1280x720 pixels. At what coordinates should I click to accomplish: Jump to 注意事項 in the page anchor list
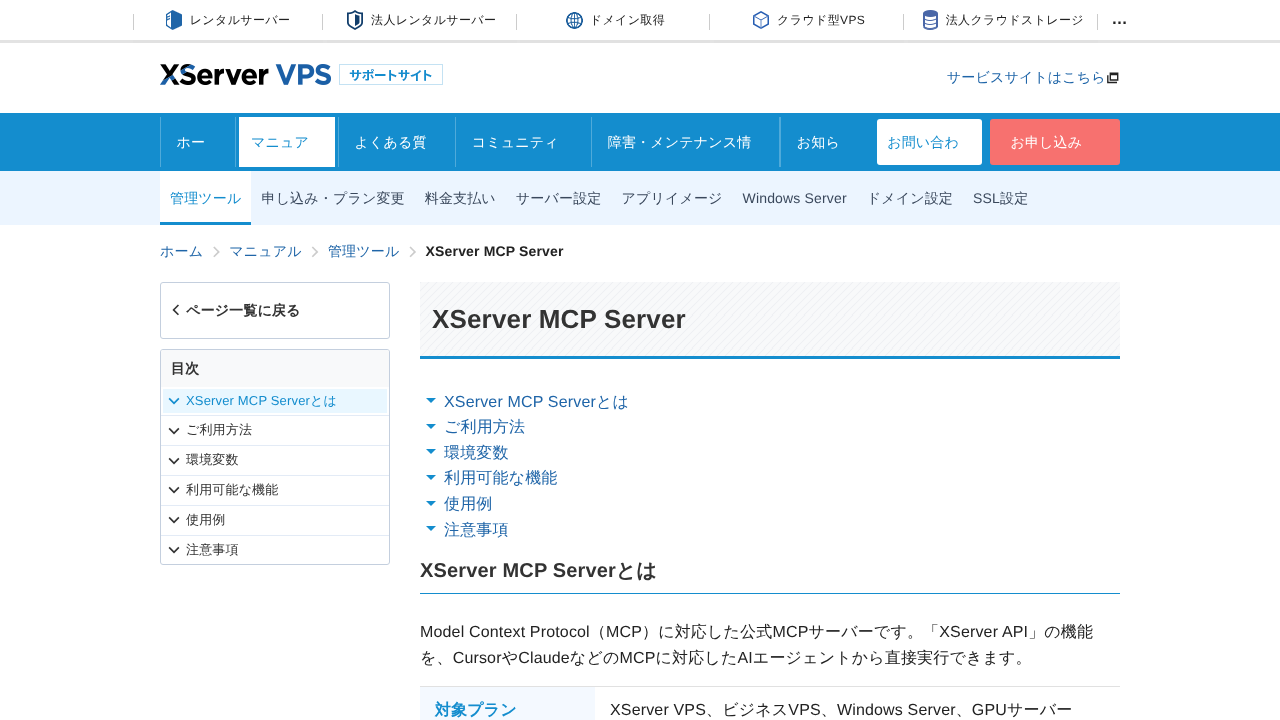(476, 530)
